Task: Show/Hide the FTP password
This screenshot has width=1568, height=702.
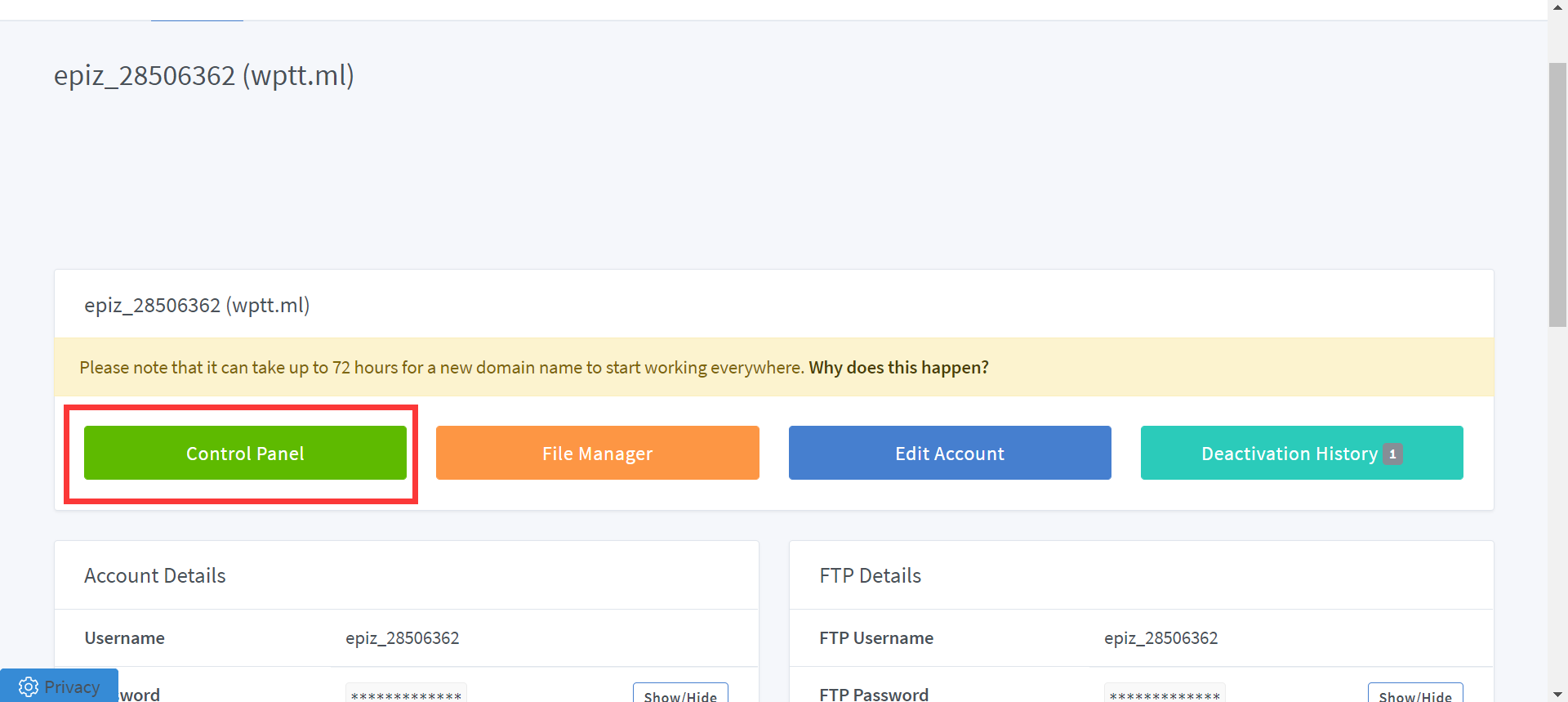Action: (x=1415, y=694)
